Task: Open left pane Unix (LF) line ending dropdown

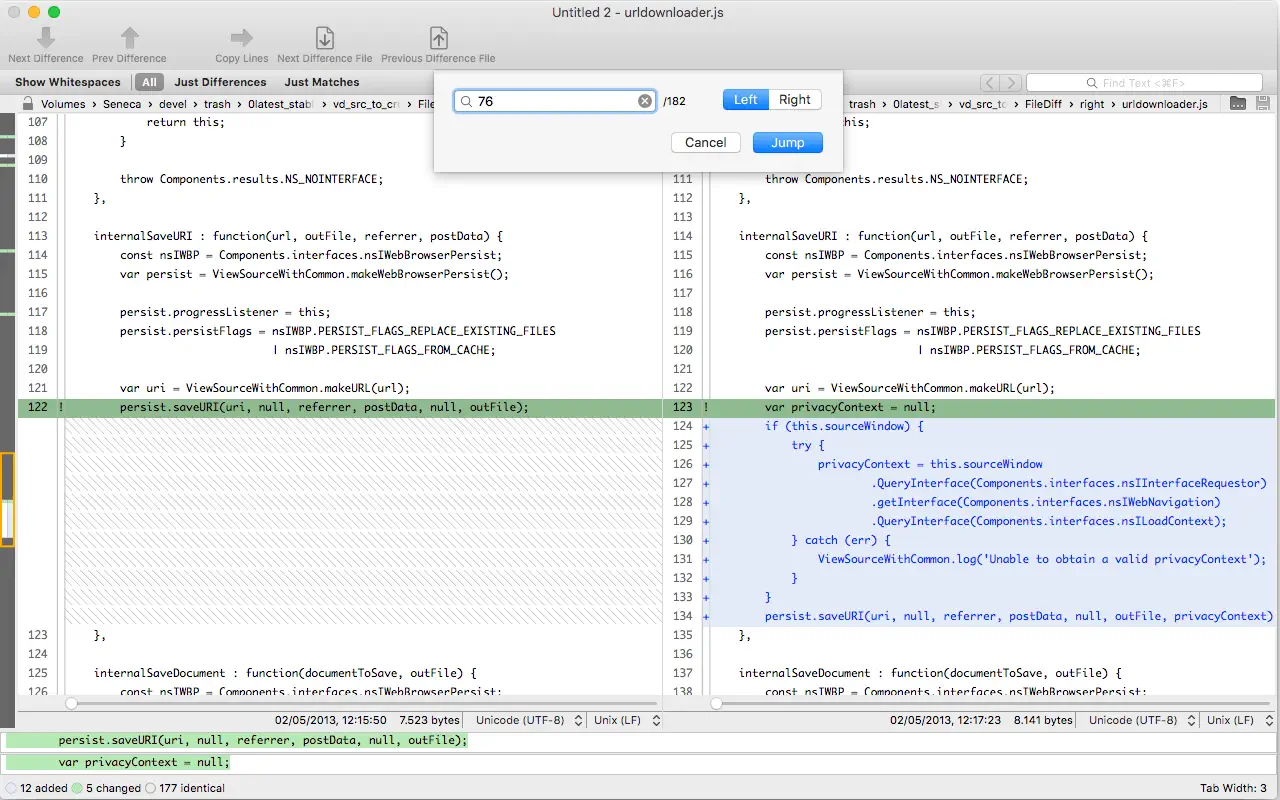Action: (626, 720)
